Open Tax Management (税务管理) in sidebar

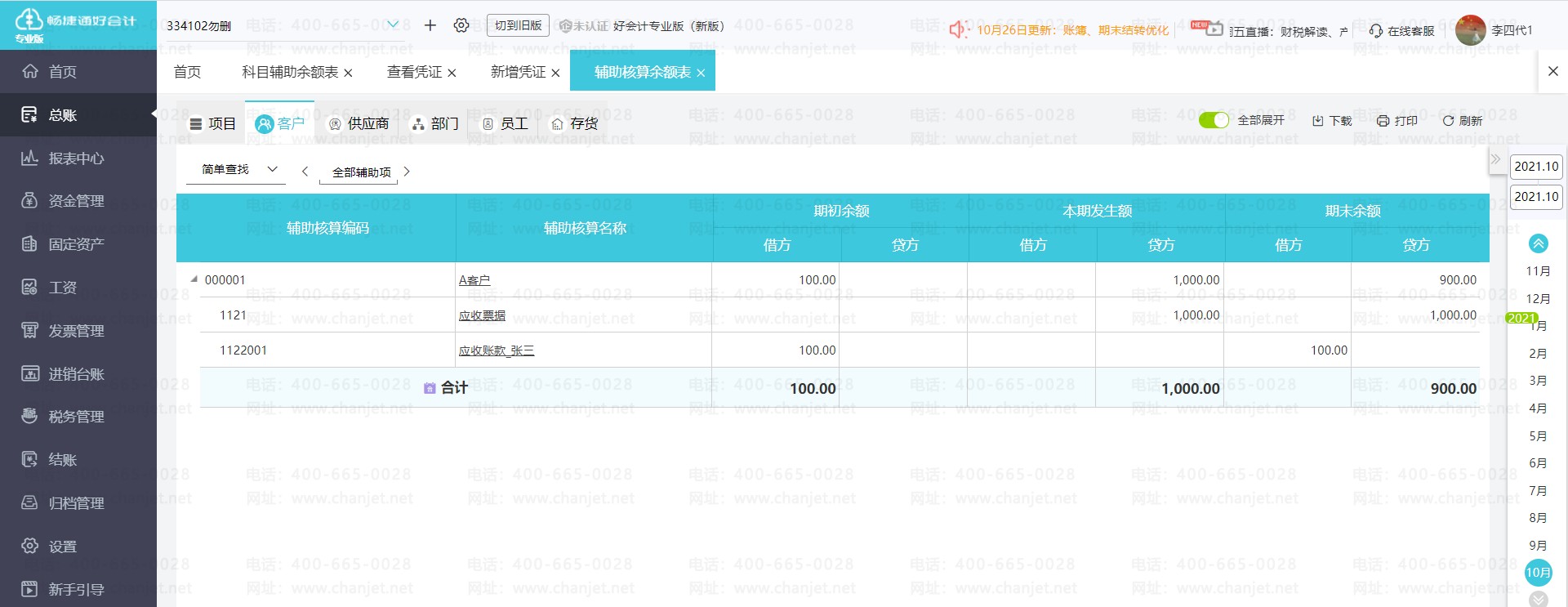click(76, 417)
